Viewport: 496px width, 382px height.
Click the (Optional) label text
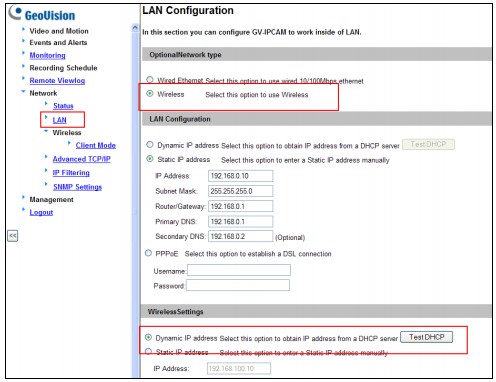pos(290,237)
